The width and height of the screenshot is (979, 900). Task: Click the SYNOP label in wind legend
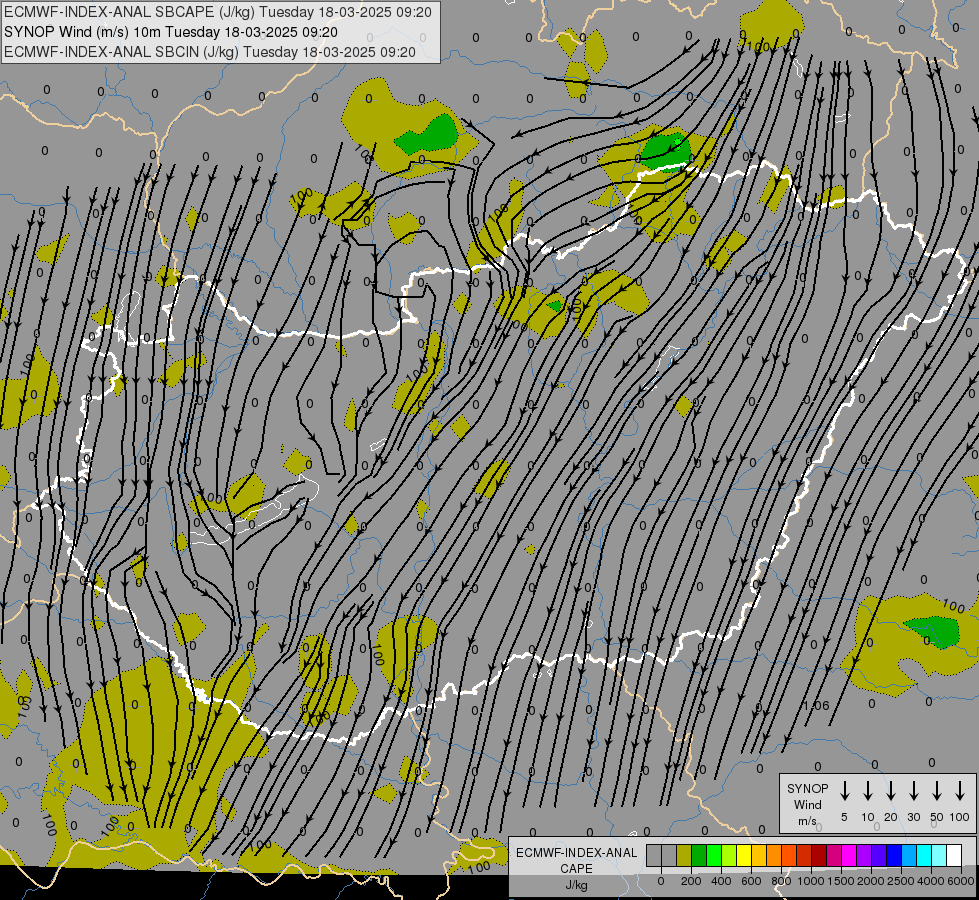tap(807, 788)
